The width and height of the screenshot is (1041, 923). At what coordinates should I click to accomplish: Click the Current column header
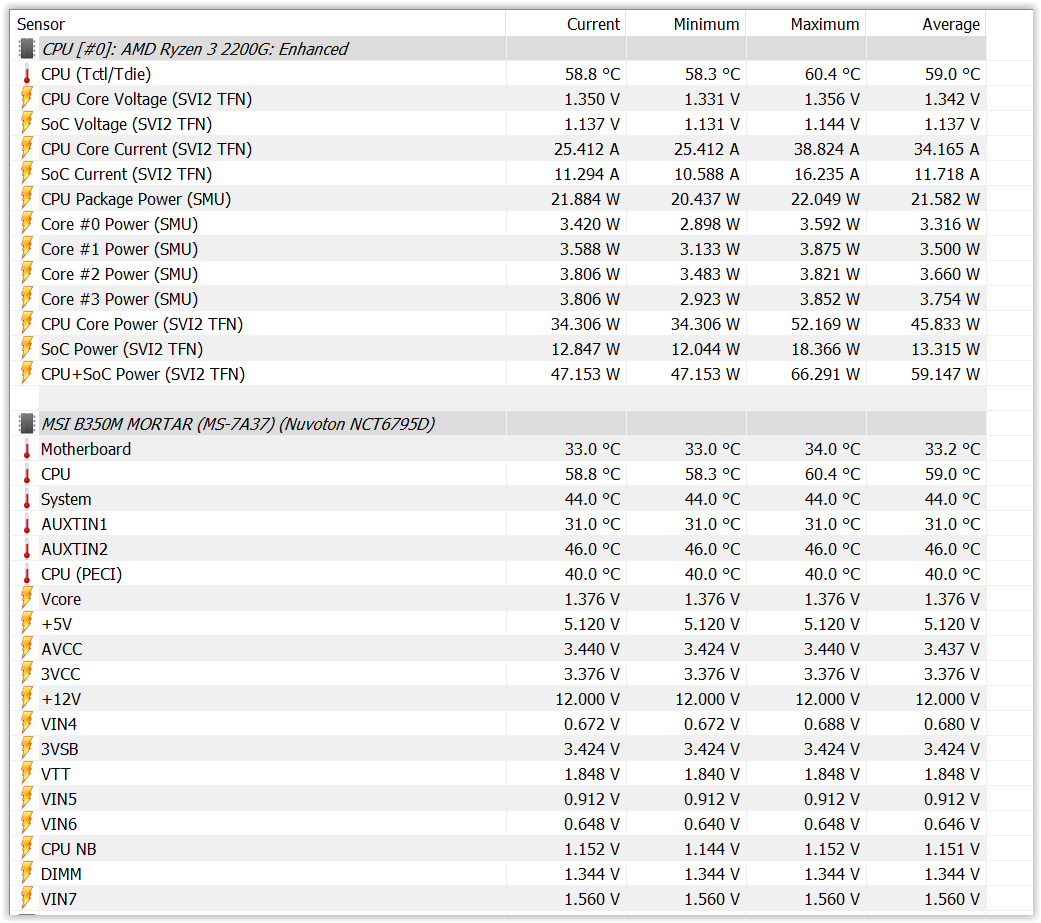click(x=593, y=24)
